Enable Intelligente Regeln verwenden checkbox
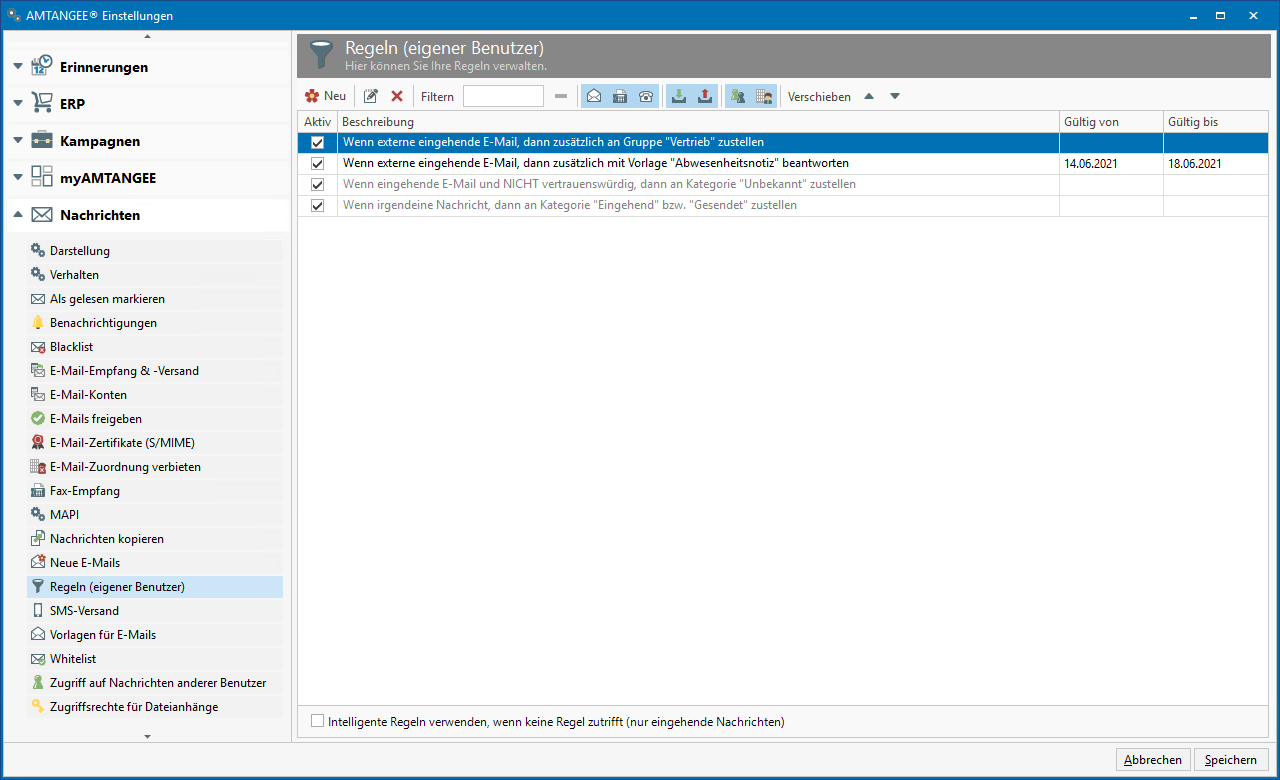The image size is (1280, 780). (x=318, y=721)
